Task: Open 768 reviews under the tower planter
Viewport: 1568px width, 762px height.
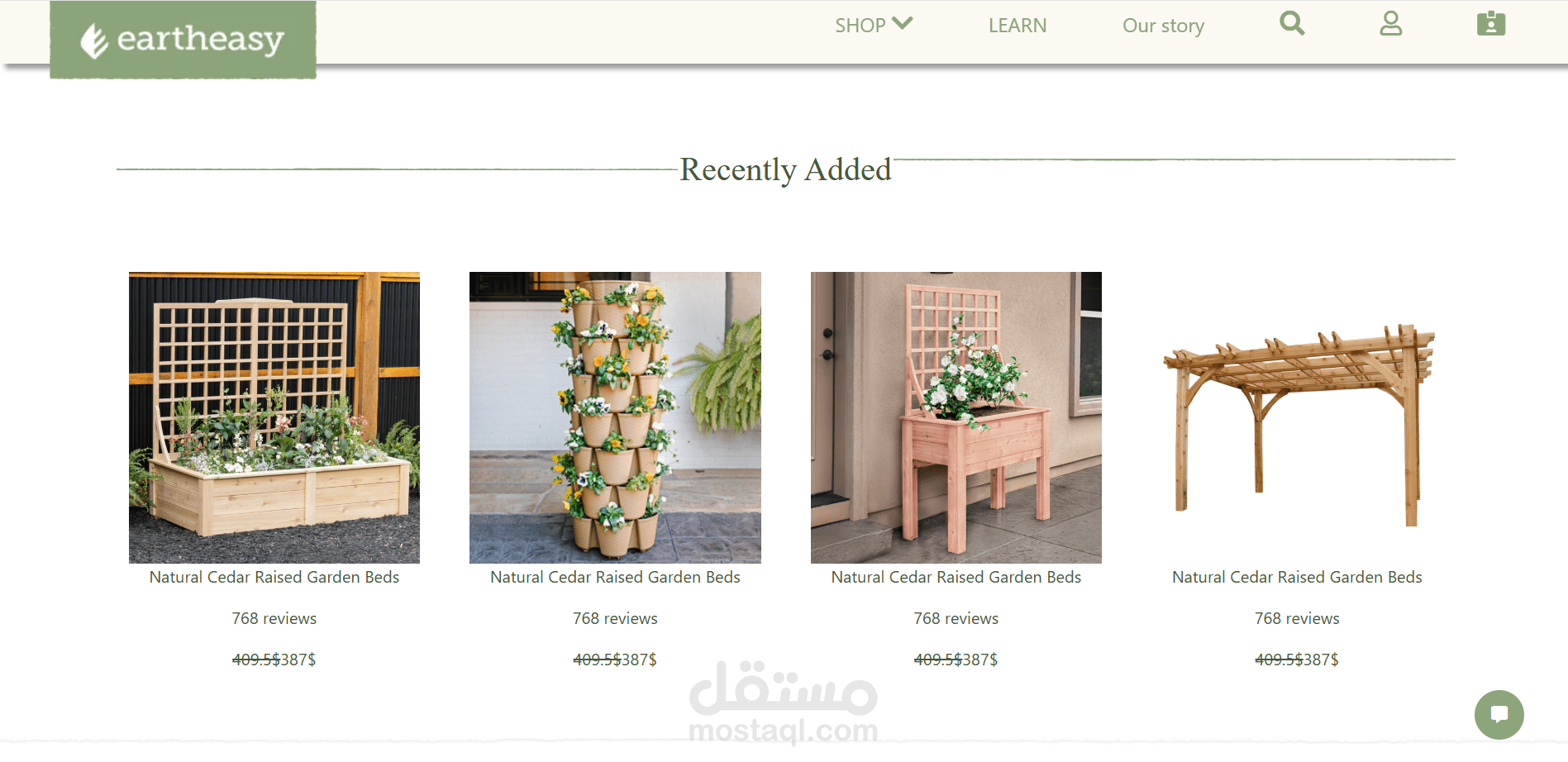Action: click(x=615, y=618)
